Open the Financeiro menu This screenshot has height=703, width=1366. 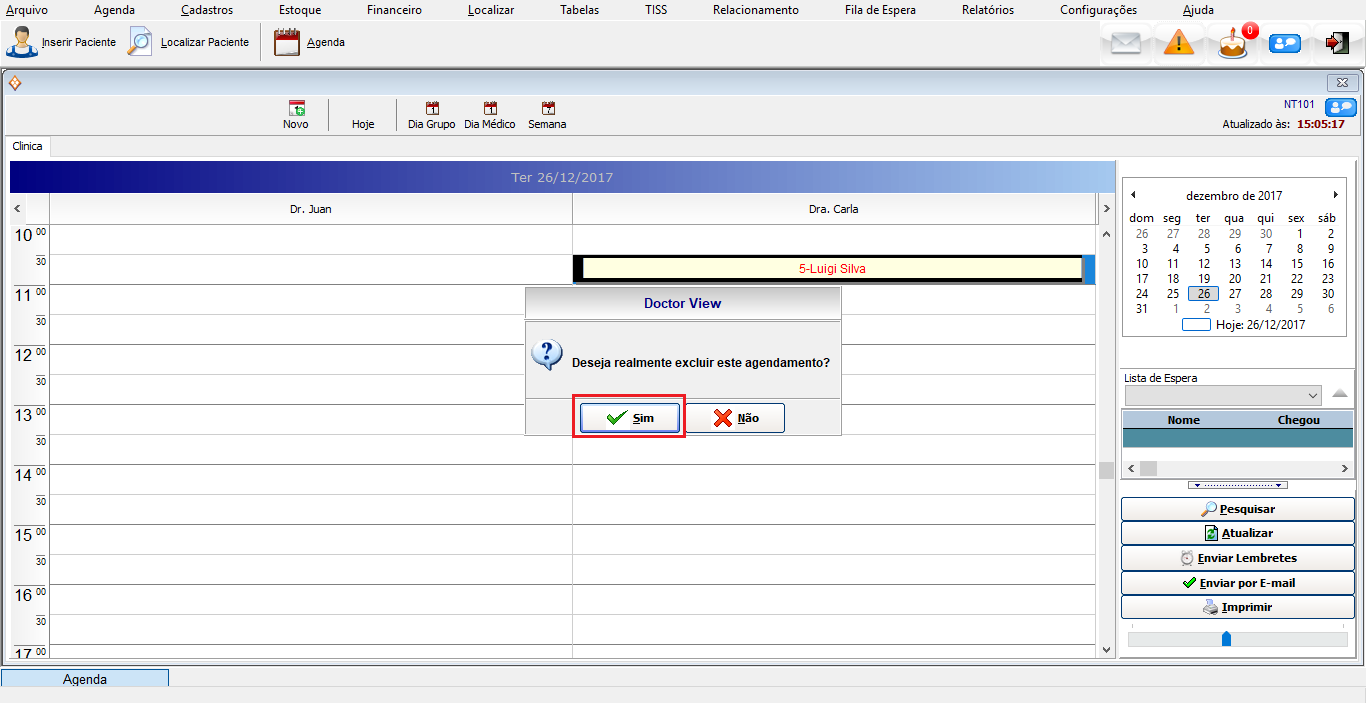394,10
